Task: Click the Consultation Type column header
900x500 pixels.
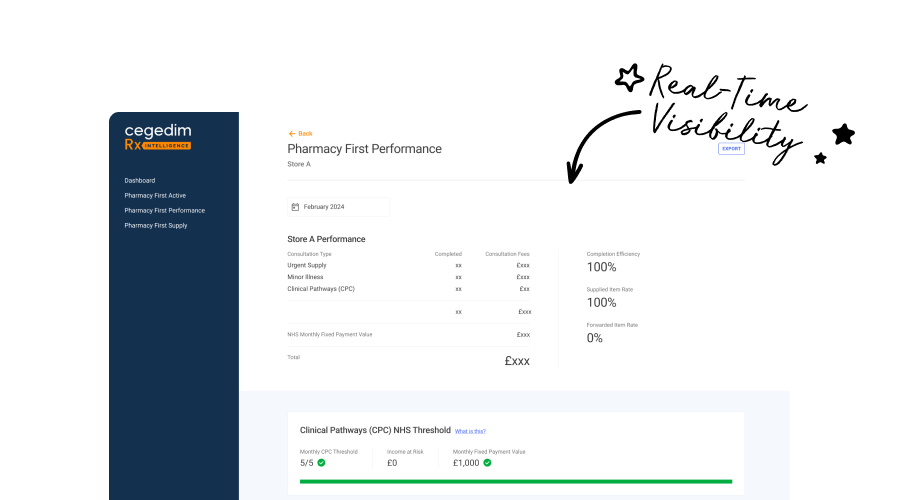Action: point(309,254)
